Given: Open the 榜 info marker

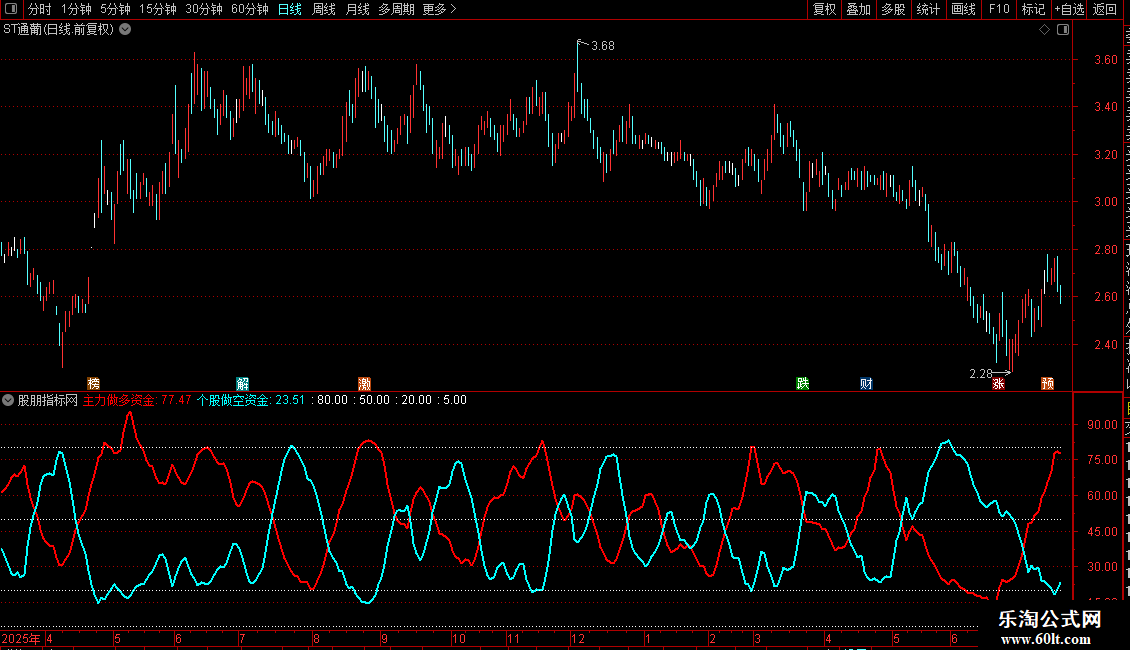Looking at the screenshot, I should (x=94, y=383).
